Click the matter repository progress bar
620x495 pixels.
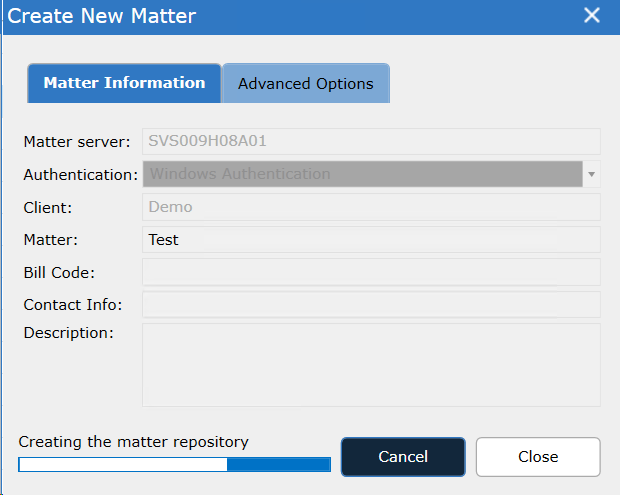[174, 465]
